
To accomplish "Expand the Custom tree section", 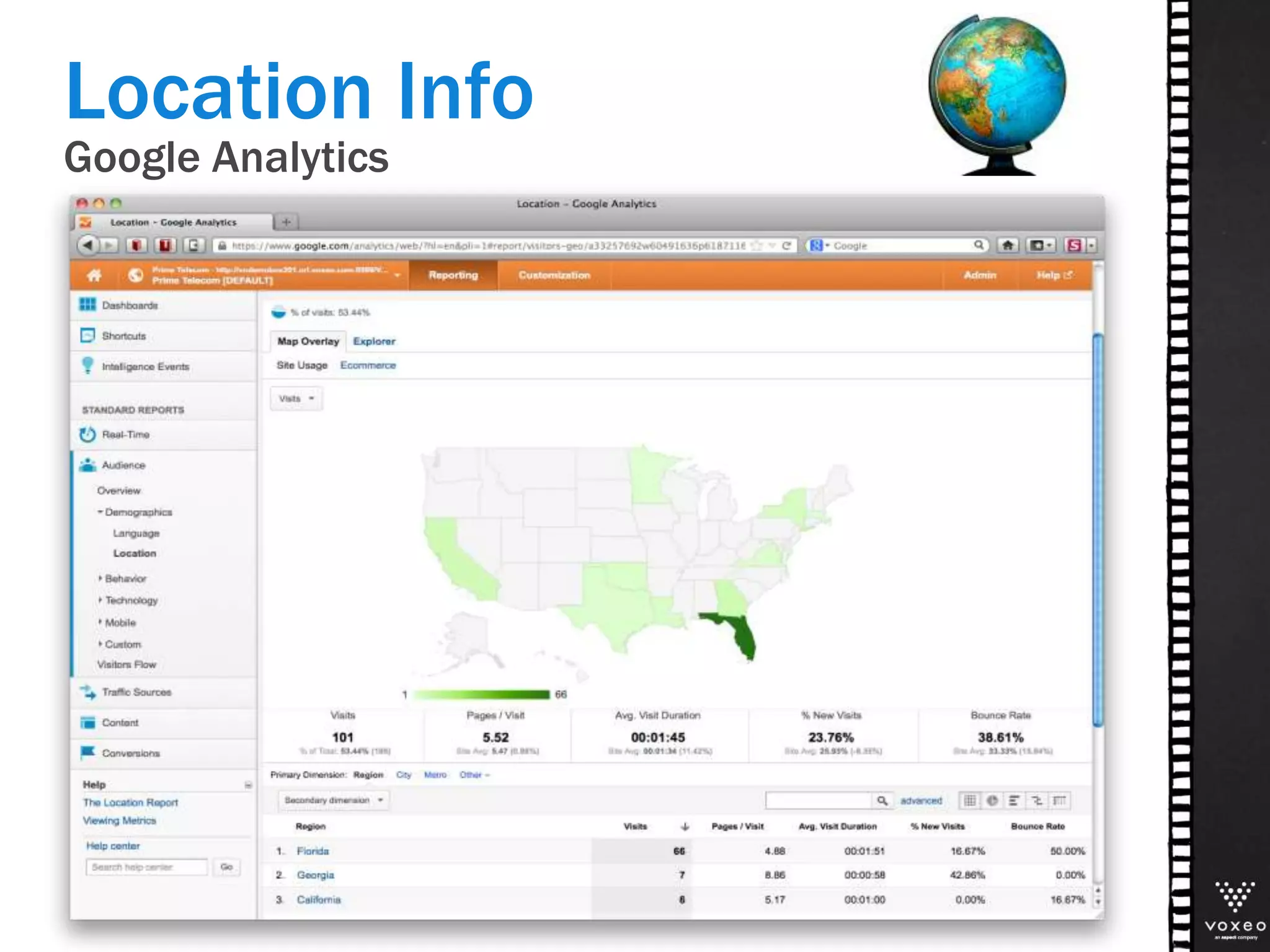I will (100, 644).
